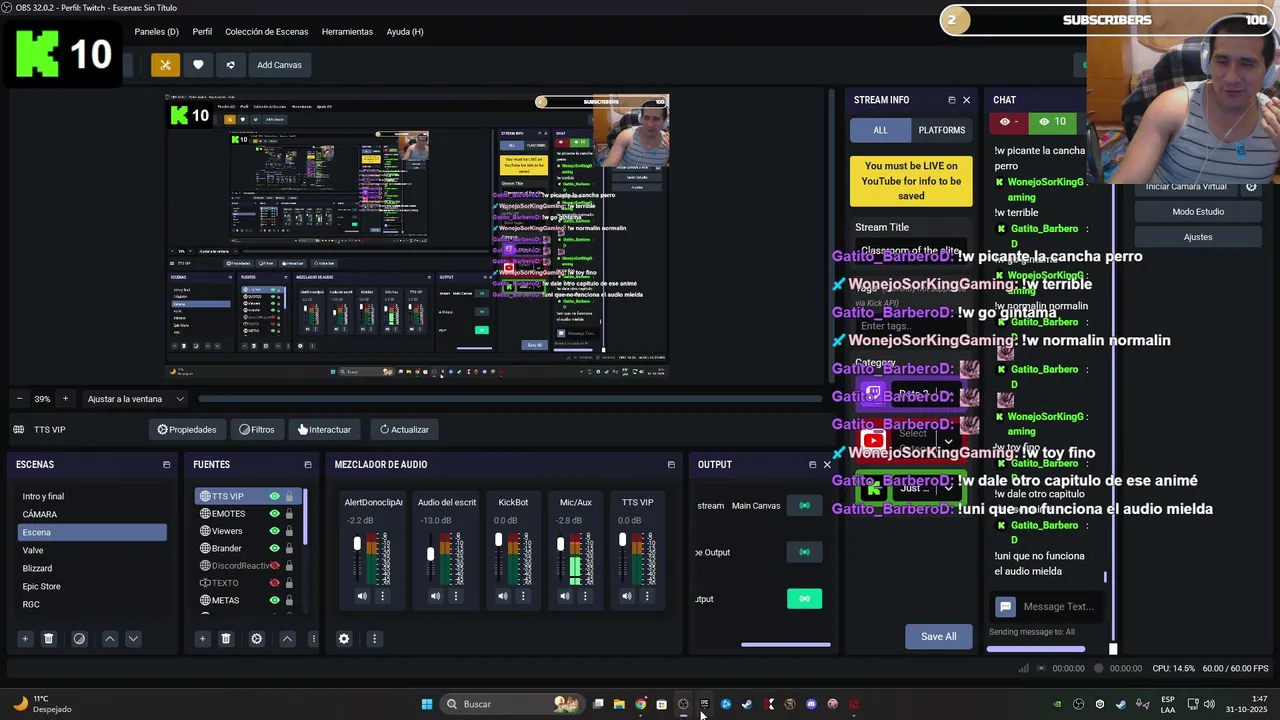Move scene down arrow in Escenas panel
The image size is (1280, 720).
pyautogui.click(x=133, y=639)
